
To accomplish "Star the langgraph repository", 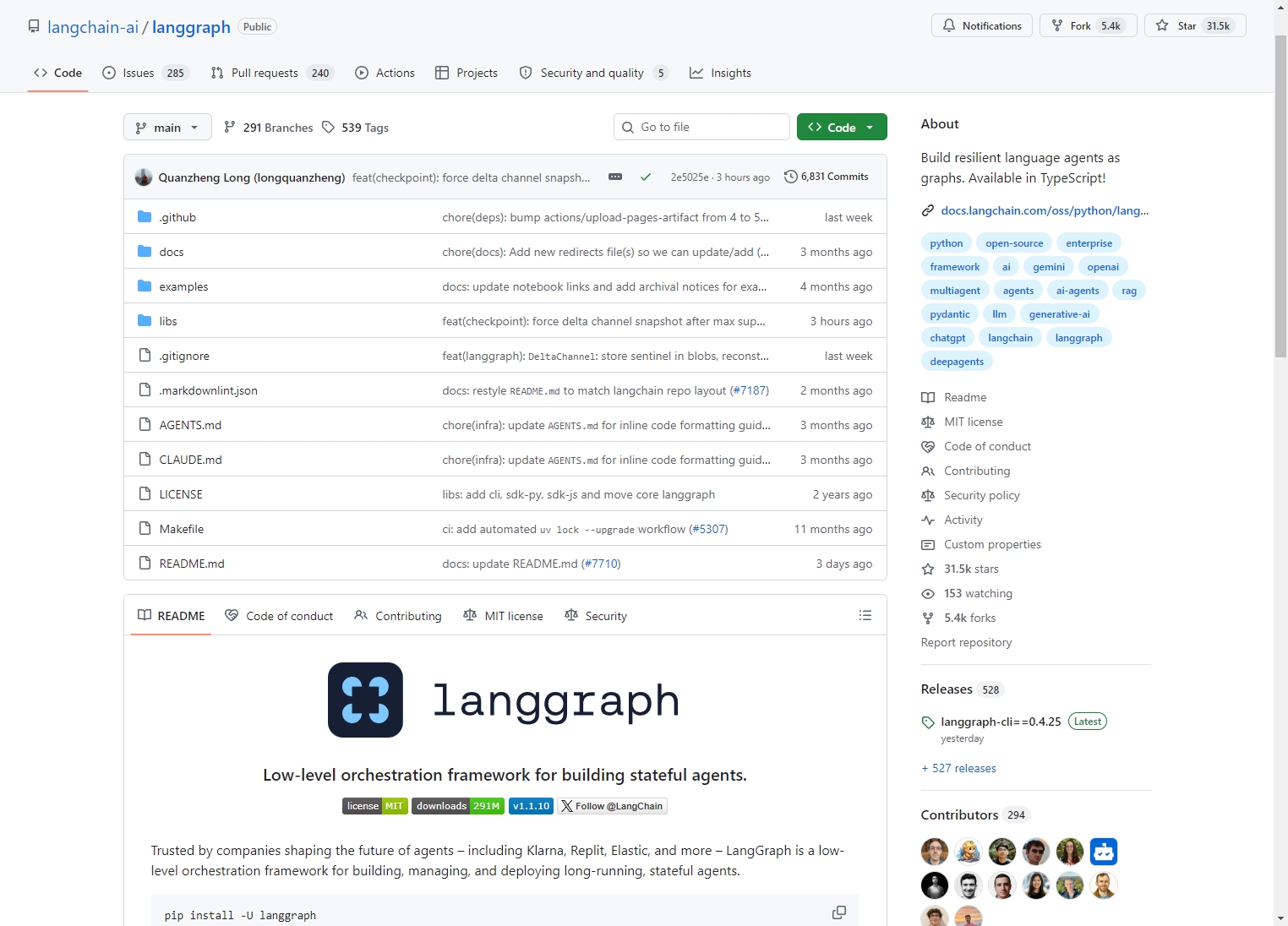I will click(x=1195, y=25).
